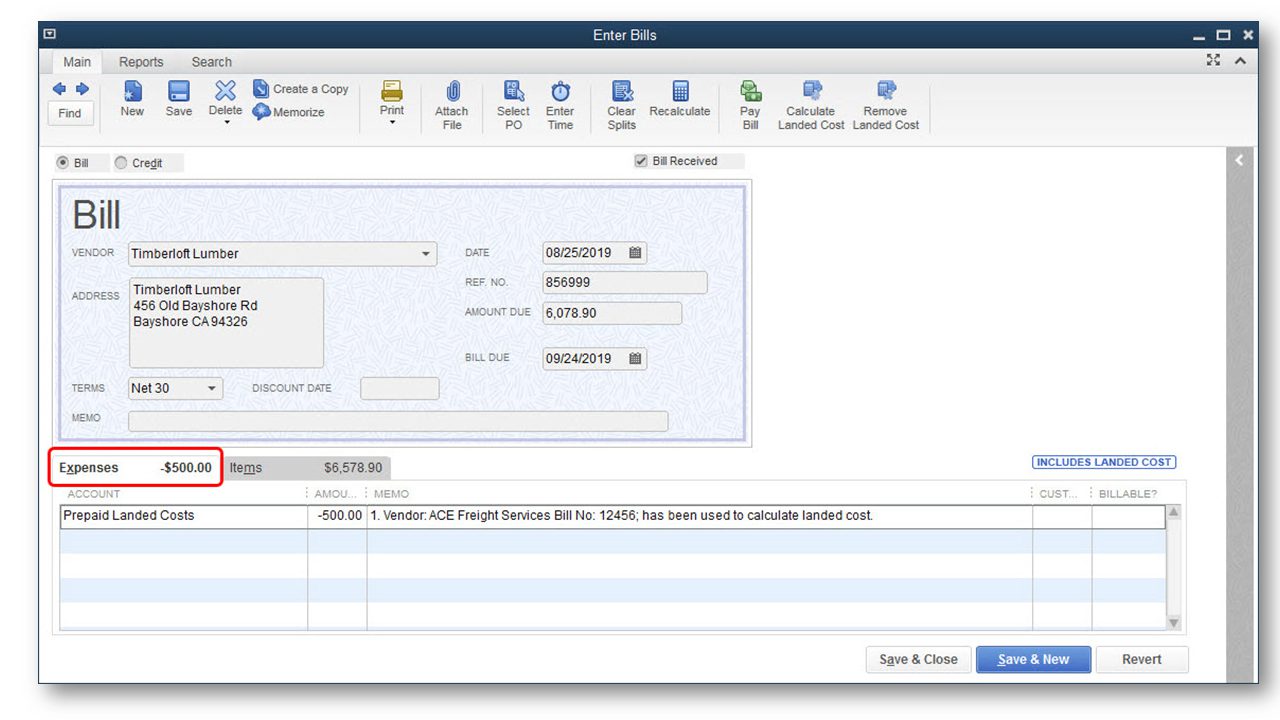
Task: Click the Attach File paperclip icon
Action: [x=451, y=92]
